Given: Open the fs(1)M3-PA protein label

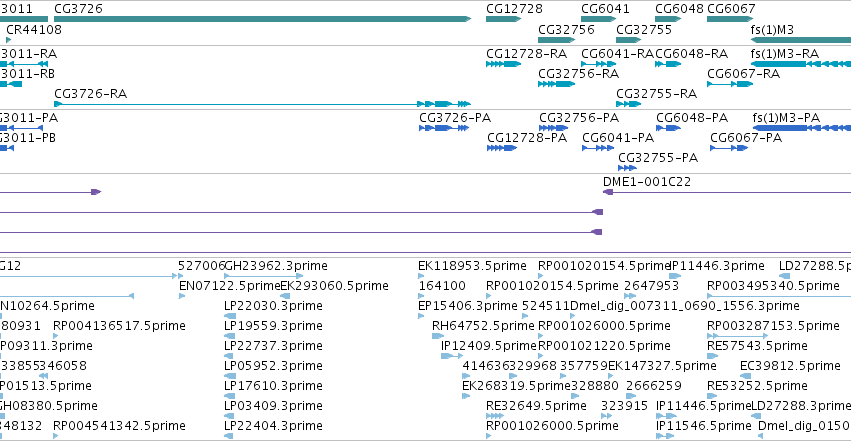Looking at the screenshot, I should click(786, 117).
